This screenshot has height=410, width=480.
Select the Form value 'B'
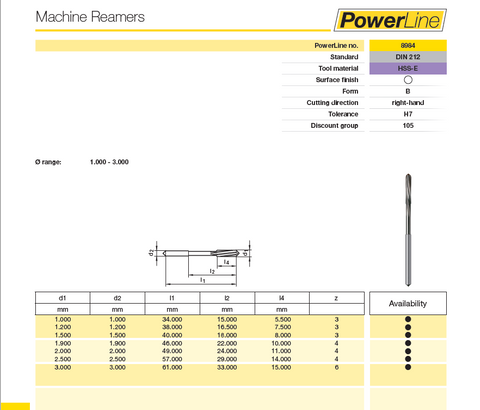coord(408,91)
